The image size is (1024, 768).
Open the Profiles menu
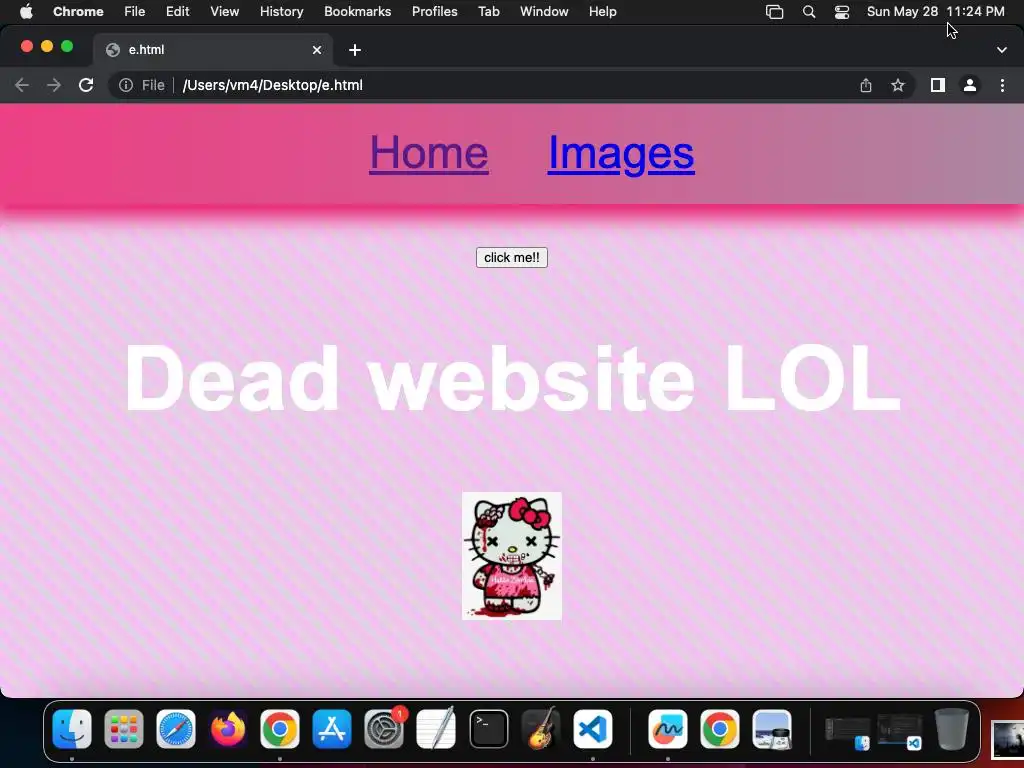[x=434, y=12]
